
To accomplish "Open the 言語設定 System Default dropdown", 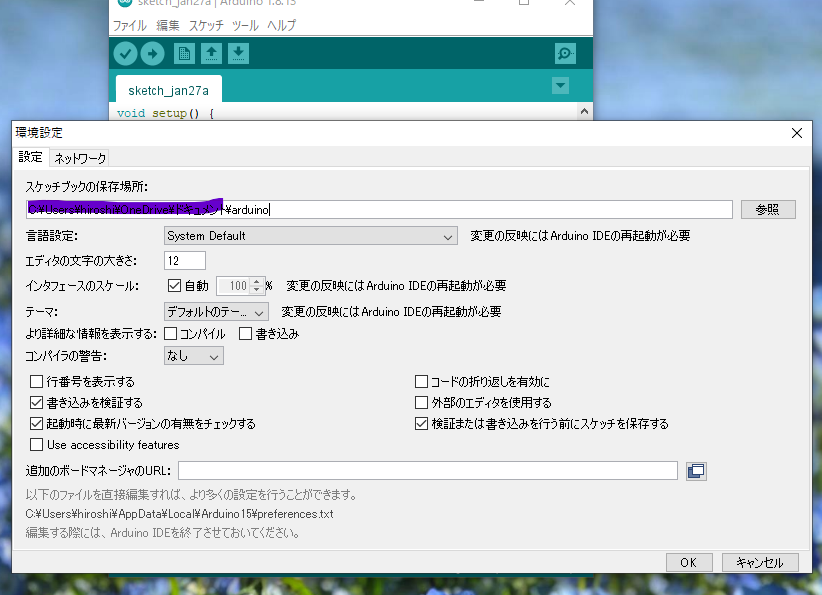I will click(310, 236).
